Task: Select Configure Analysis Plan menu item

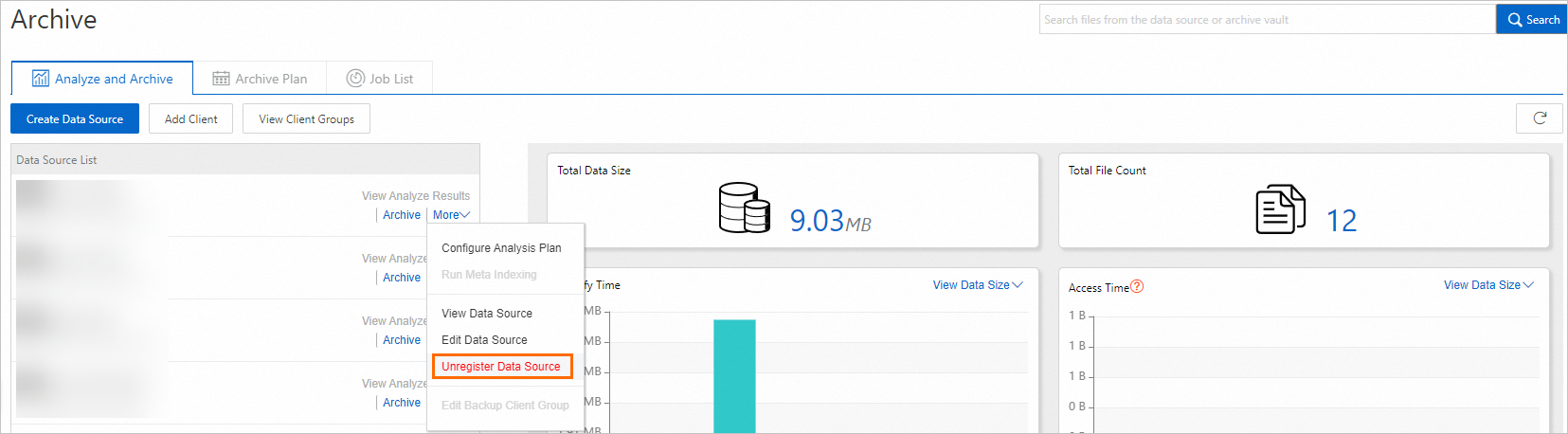Action: [501, 248]
